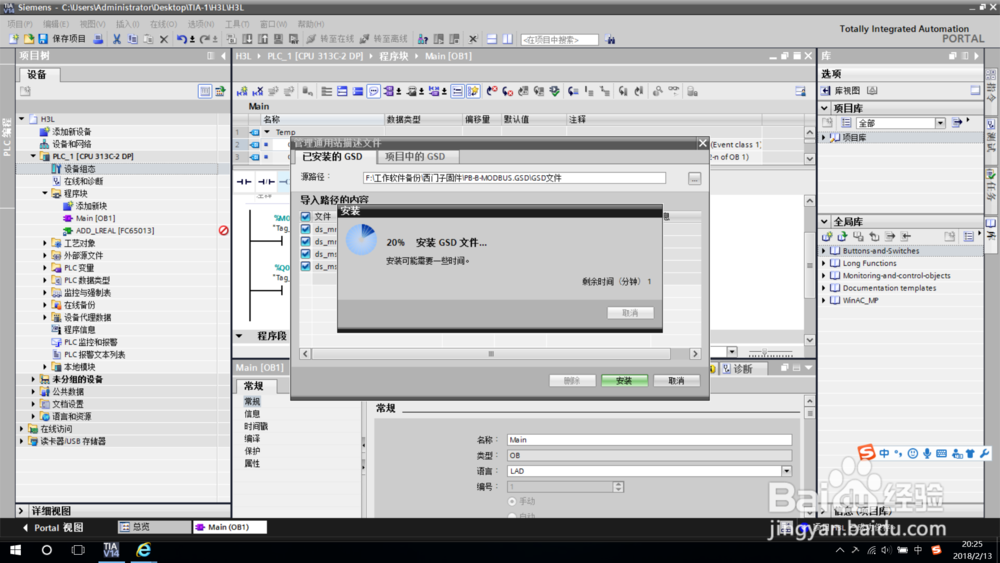The height and width of the screenshot is (563, 1000).
Task: Collapse the 全局库 section
Action: click(x=825, y=222)
